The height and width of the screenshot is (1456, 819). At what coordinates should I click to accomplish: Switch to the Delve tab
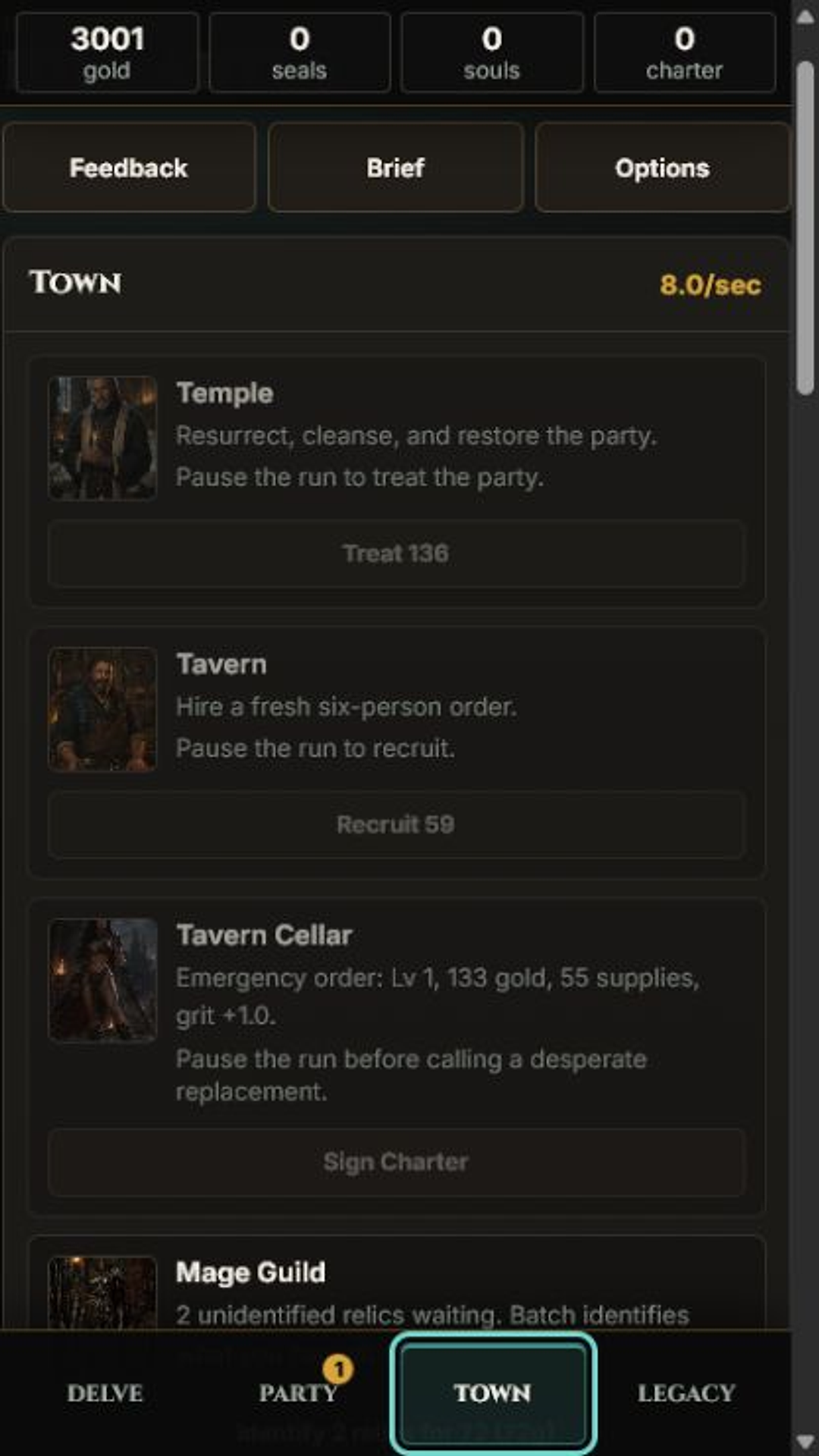(105, 1393)
